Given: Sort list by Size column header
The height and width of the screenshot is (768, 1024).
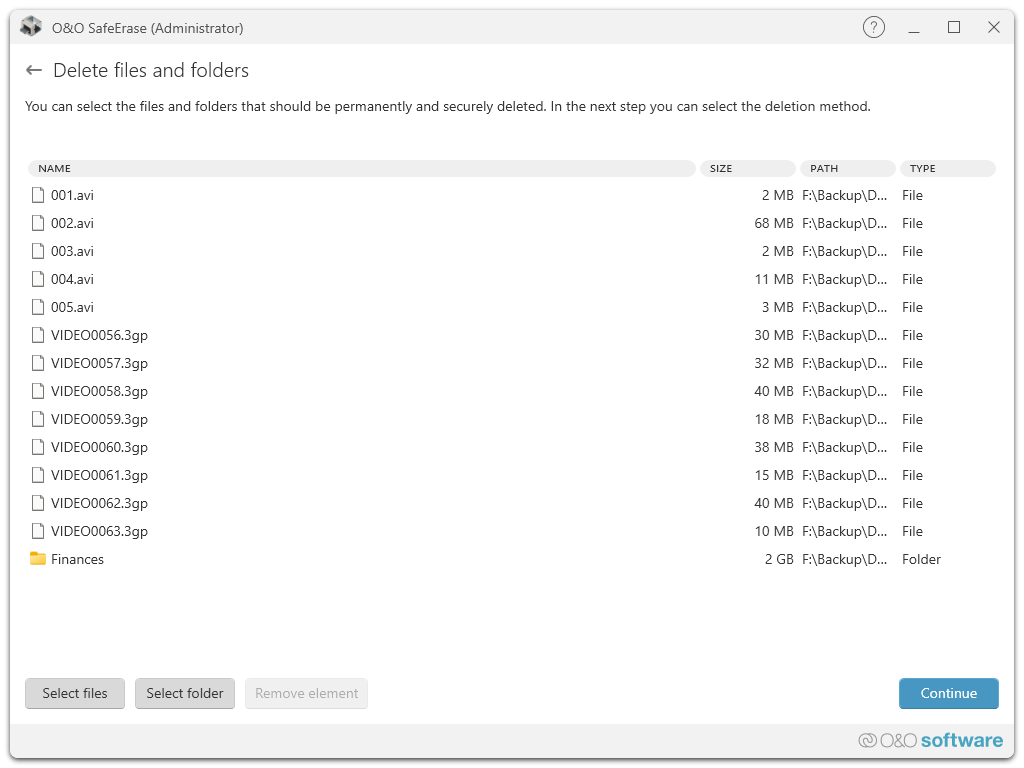Looking at the screenshot, I should pos(747,169).
